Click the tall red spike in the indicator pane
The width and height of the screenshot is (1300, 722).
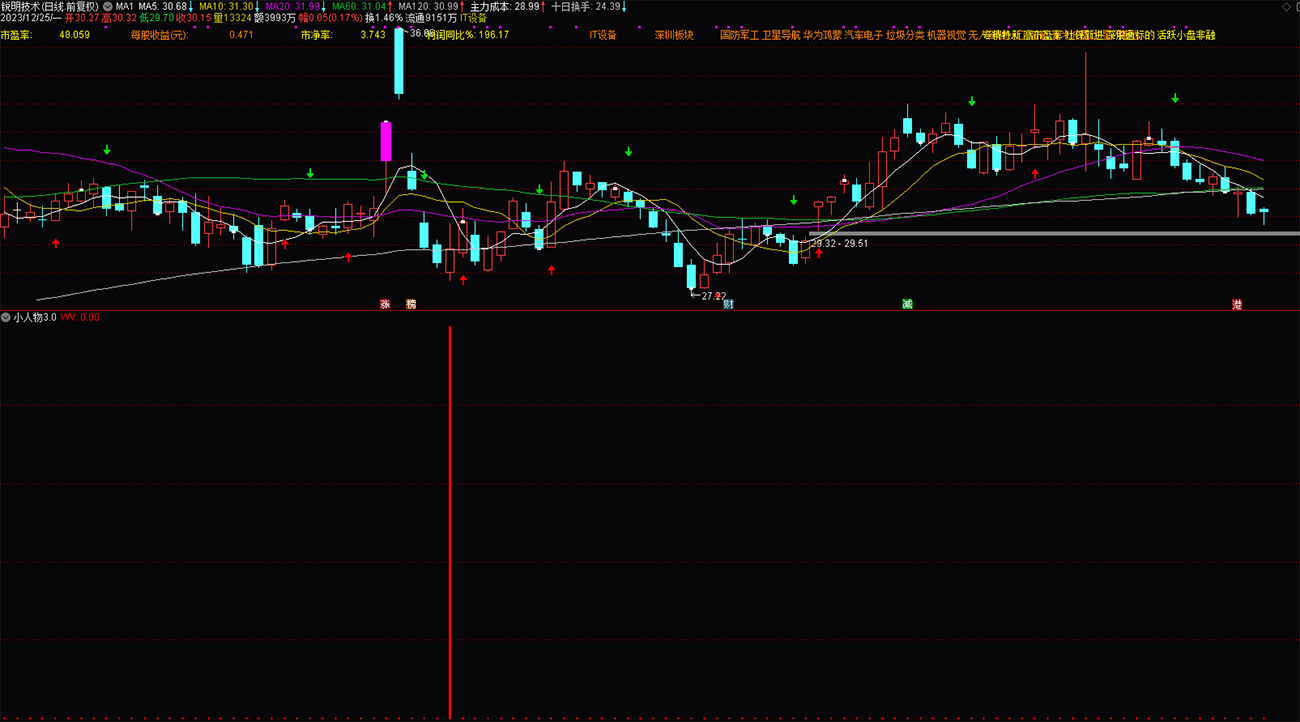[x=450, y=523]
